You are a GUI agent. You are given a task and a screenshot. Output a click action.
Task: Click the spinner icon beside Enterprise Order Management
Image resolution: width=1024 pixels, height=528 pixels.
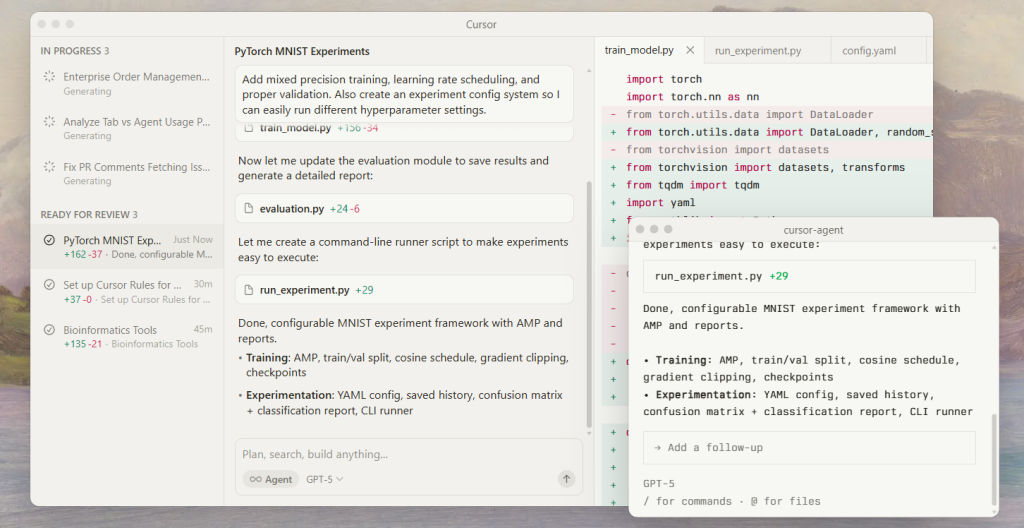[x=49, y=77]
